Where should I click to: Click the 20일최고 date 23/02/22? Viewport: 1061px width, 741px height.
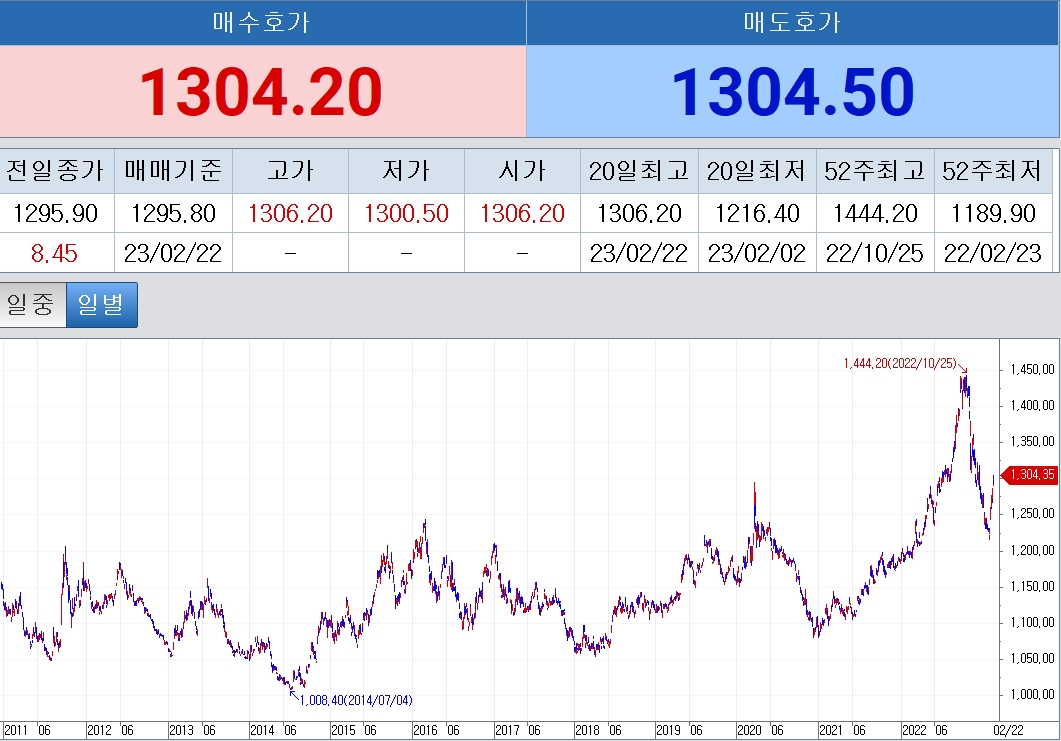(639, 253)
